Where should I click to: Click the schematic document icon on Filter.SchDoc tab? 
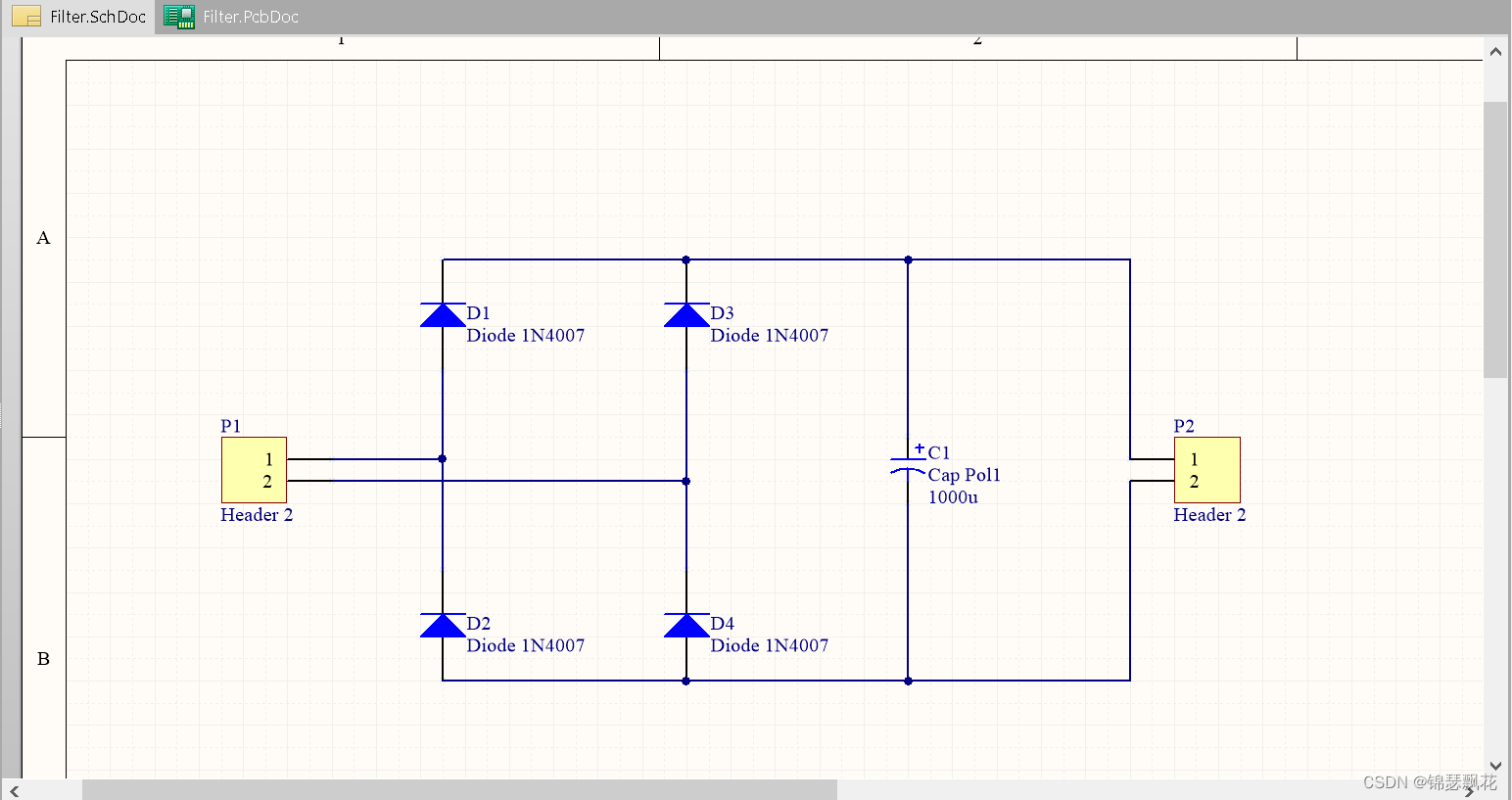[x=26, y=17]
